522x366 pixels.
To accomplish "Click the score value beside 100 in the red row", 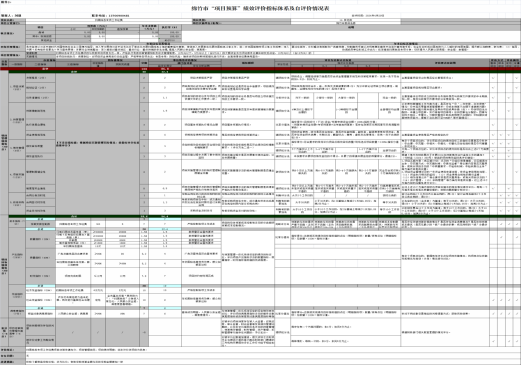I will point(165,69).
